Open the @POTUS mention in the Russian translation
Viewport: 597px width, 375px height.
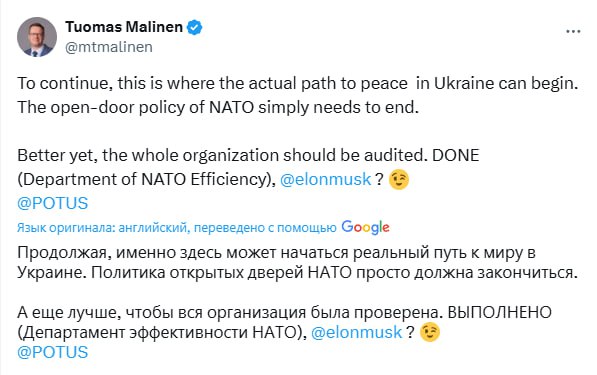(x=53, y=352)
